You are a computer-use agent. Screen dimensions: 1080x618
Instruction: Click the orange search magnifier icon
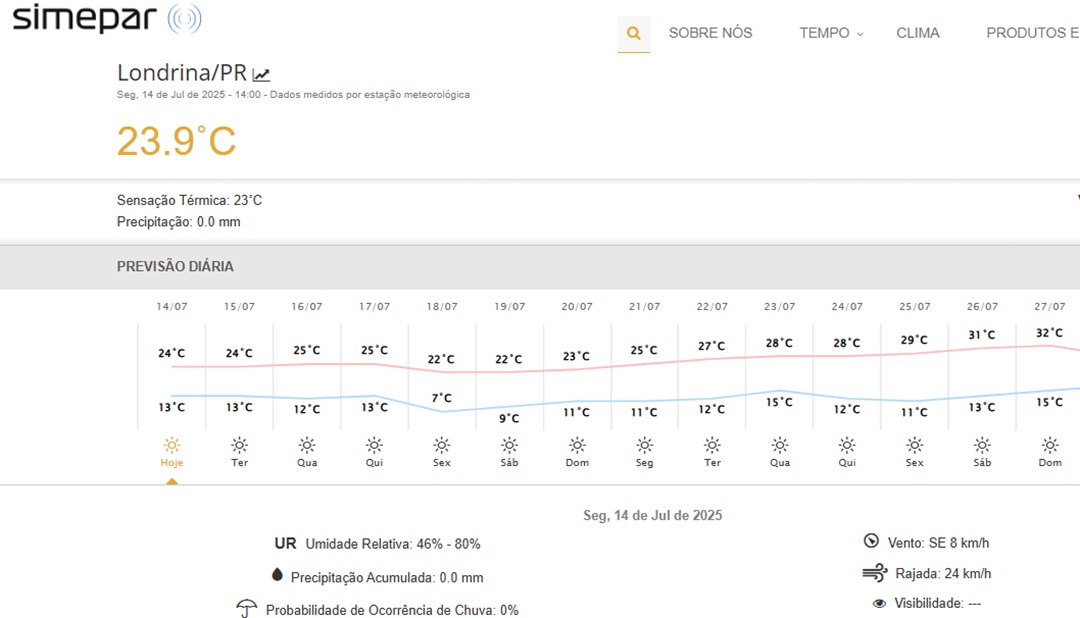(x=633, y=33)
